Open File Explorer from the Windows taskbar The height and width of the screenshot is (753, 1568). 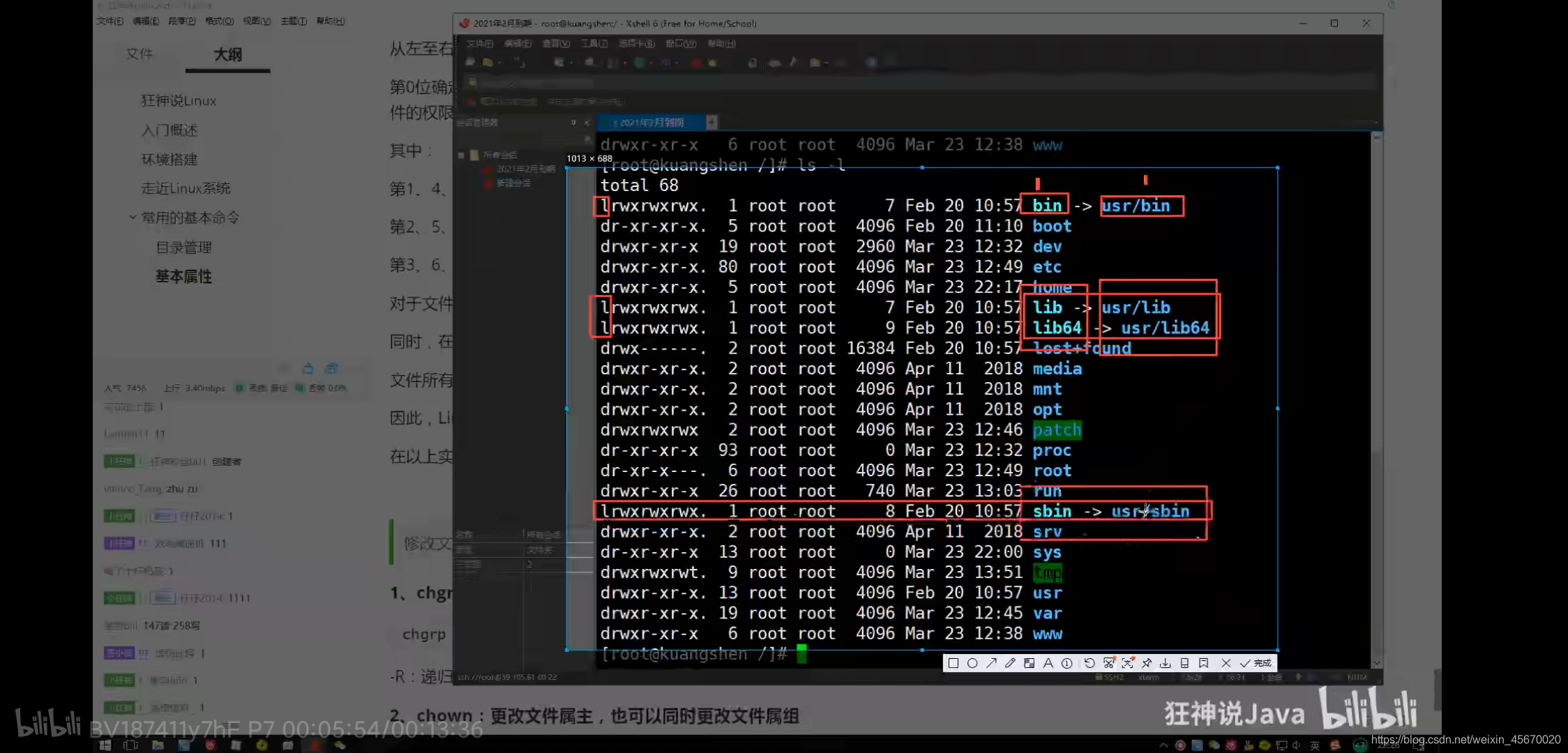pos(158,745)
